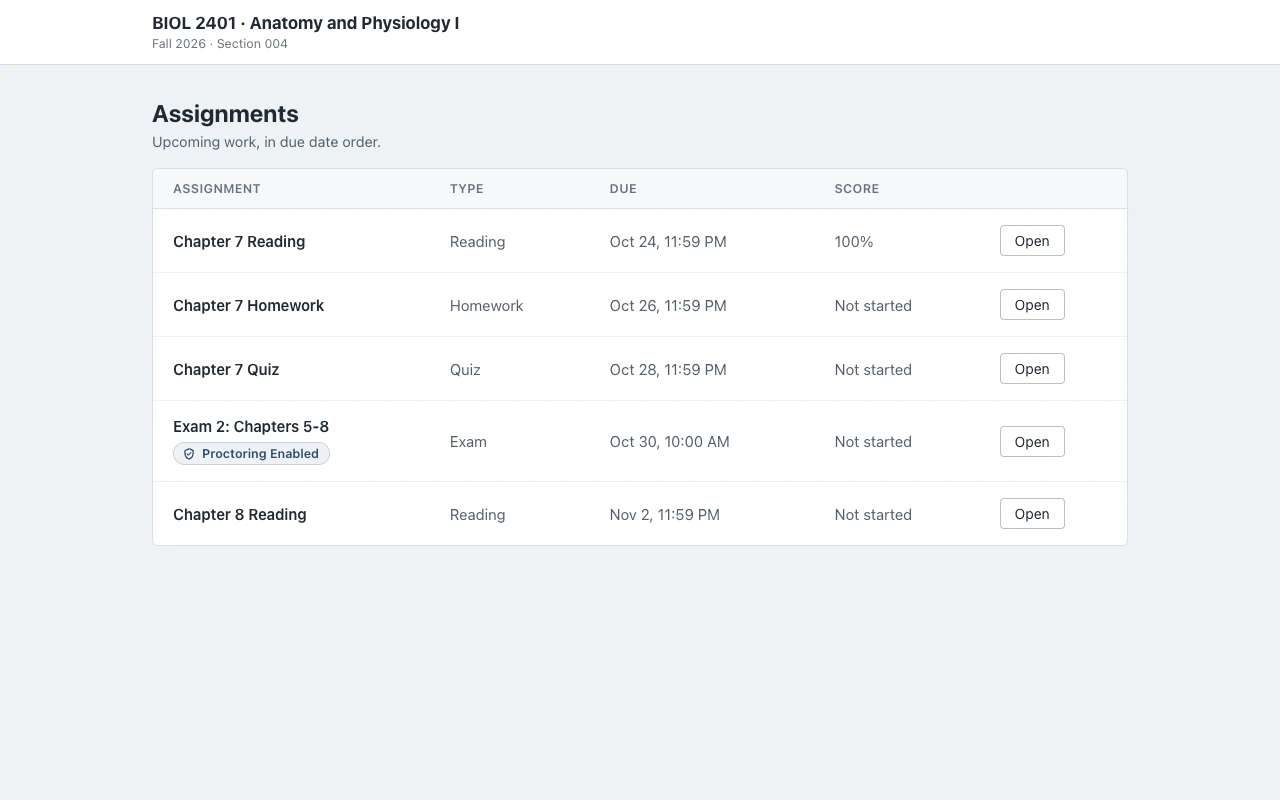Click the DUE column header

pyautogui.click(x=623, y=189)
